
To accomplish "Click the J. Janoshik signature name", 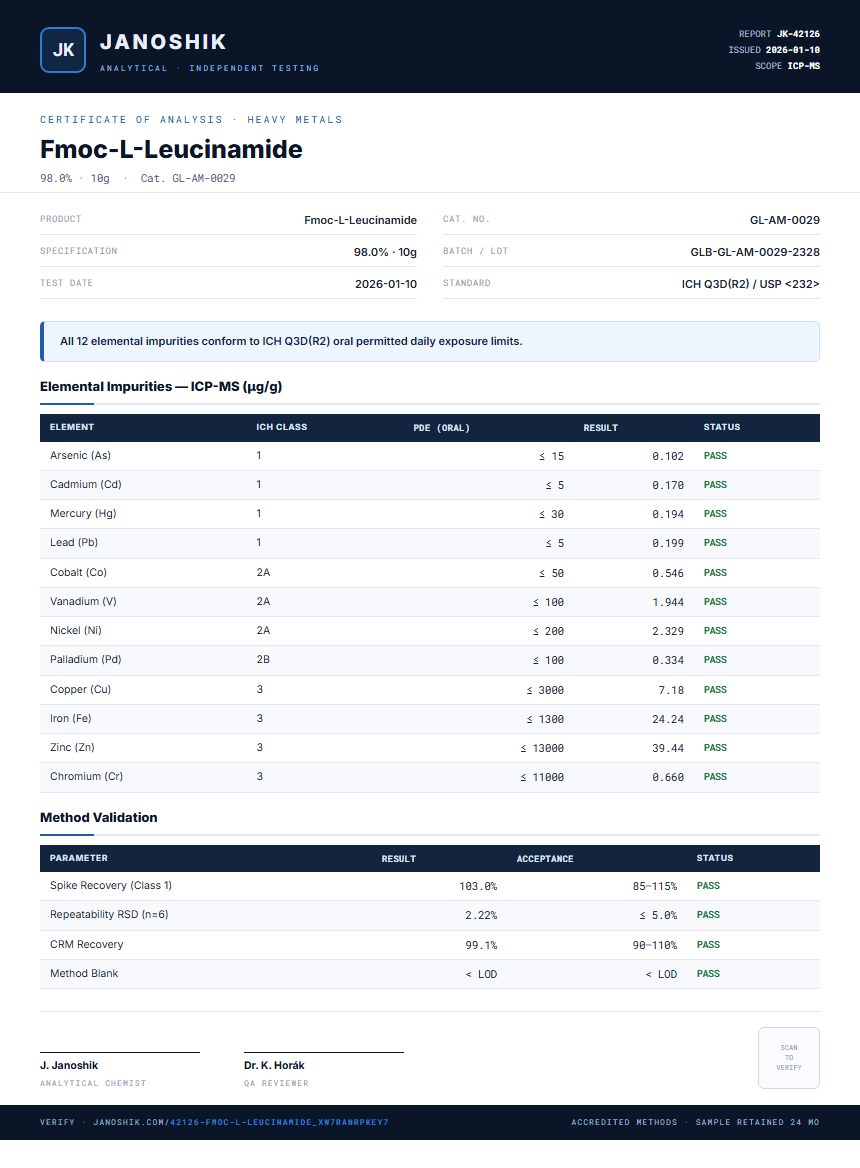I will coord(69,1065).
